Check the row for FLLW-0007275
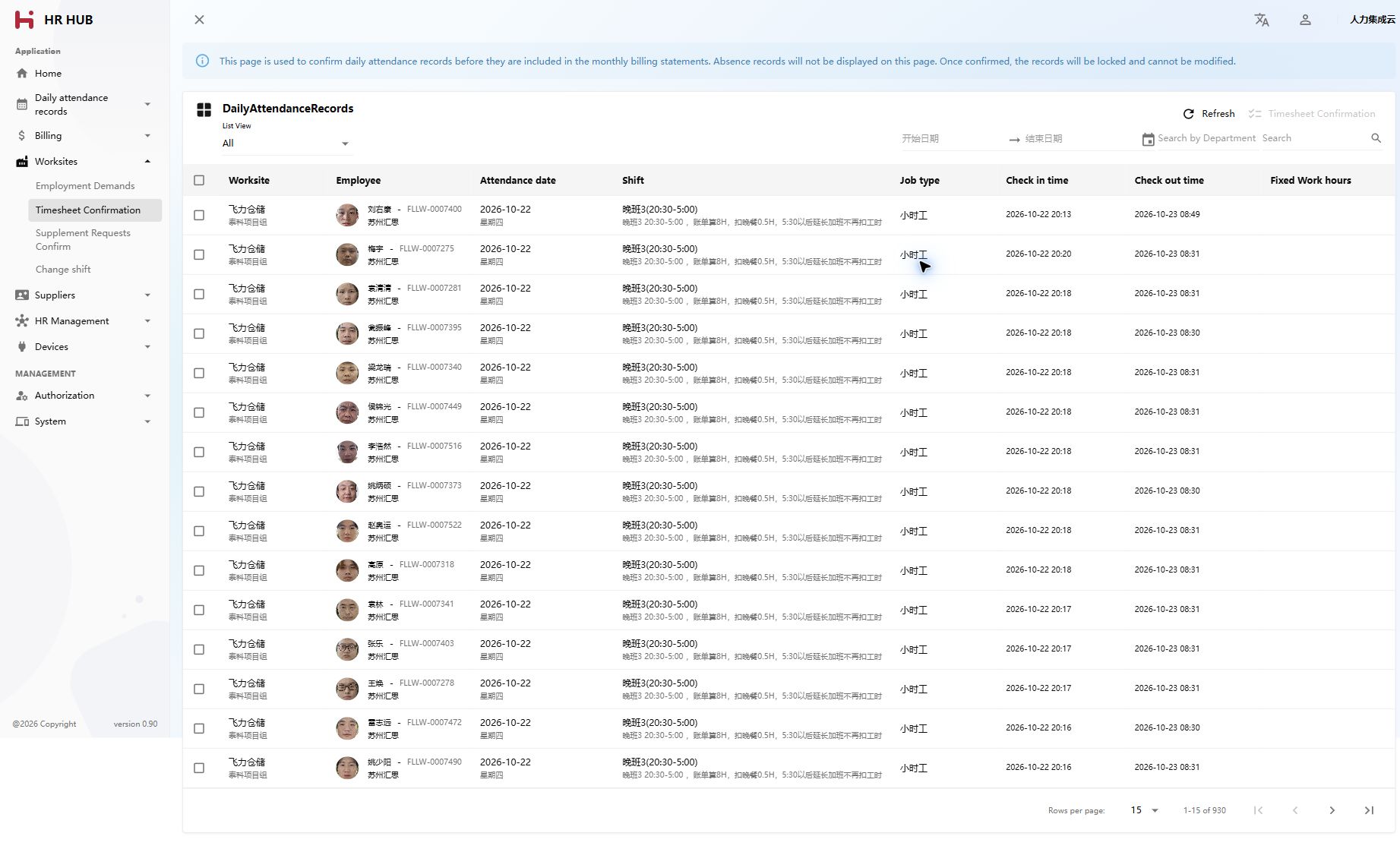The image size is (1400, 852). tap(199, 255)
